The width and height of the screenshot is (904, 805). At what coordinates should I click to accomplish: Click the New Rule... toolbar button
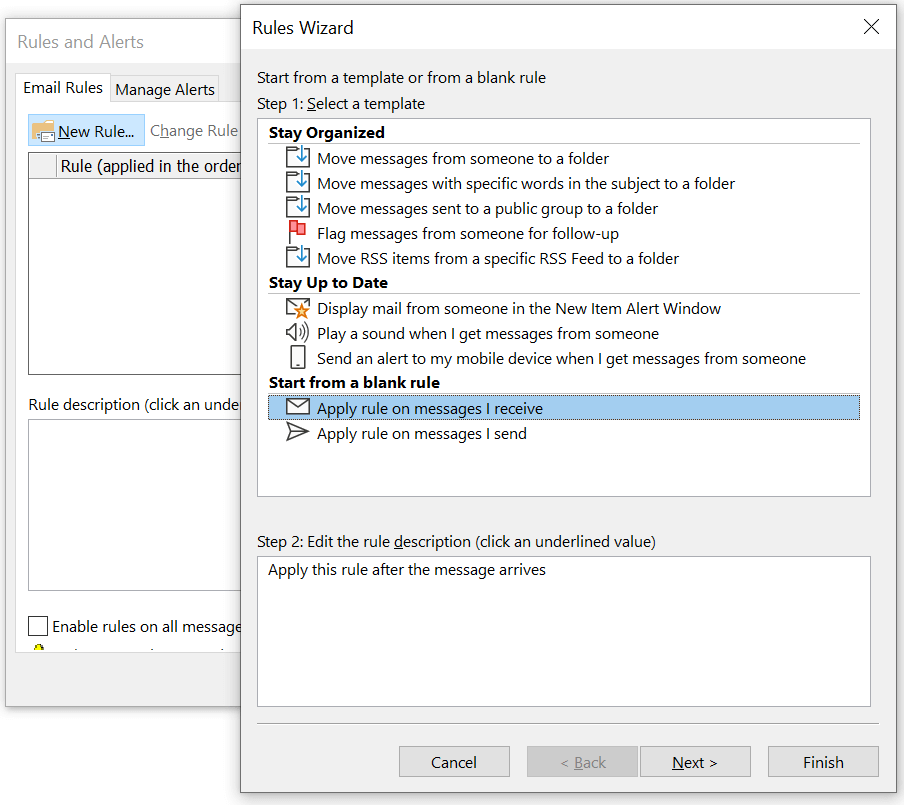(86, 131)
